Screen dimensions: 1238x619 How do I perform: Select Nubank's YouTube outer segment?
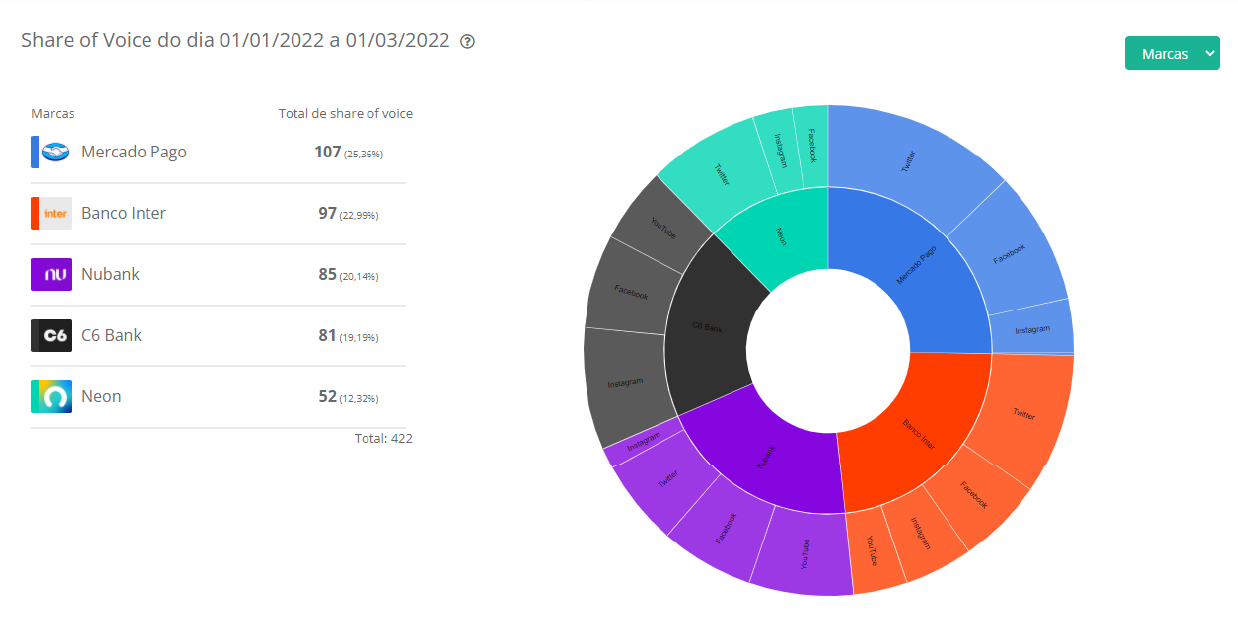[805, 555]
